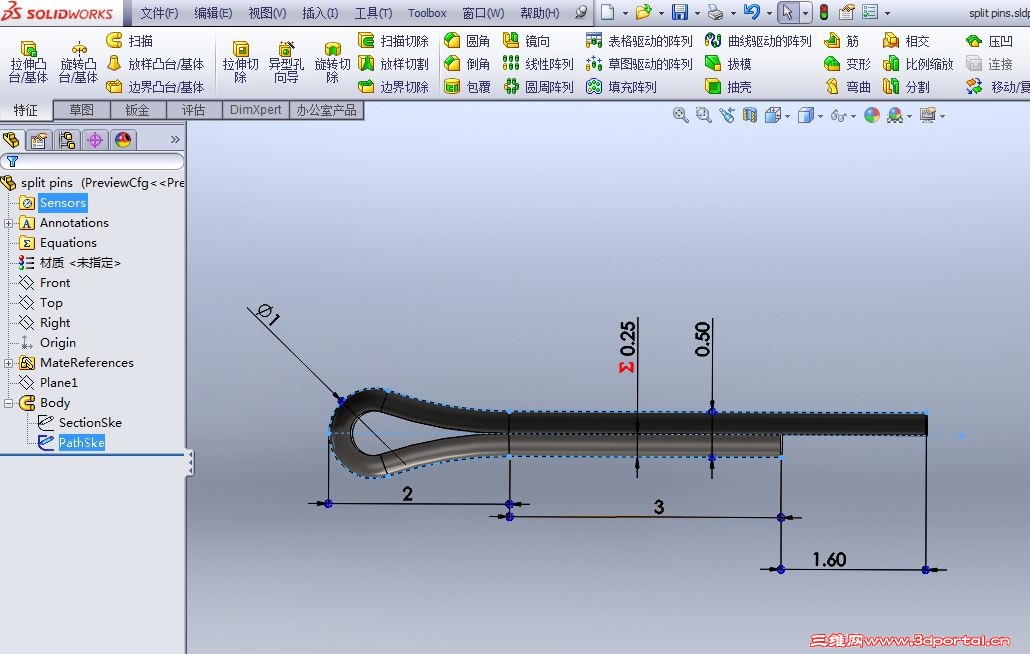Click the 扫描切除 swept cut tool

pyautogui.click(x=393, y=41)
